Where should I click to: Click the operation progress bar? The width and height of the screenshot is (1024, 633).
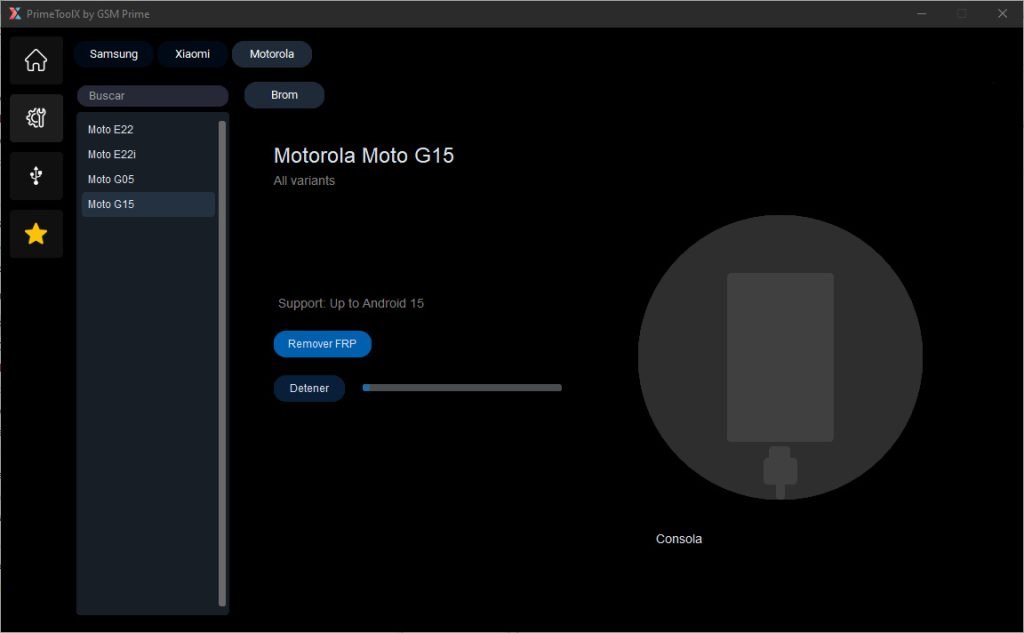pyautogui.click(x=462, y=388)
